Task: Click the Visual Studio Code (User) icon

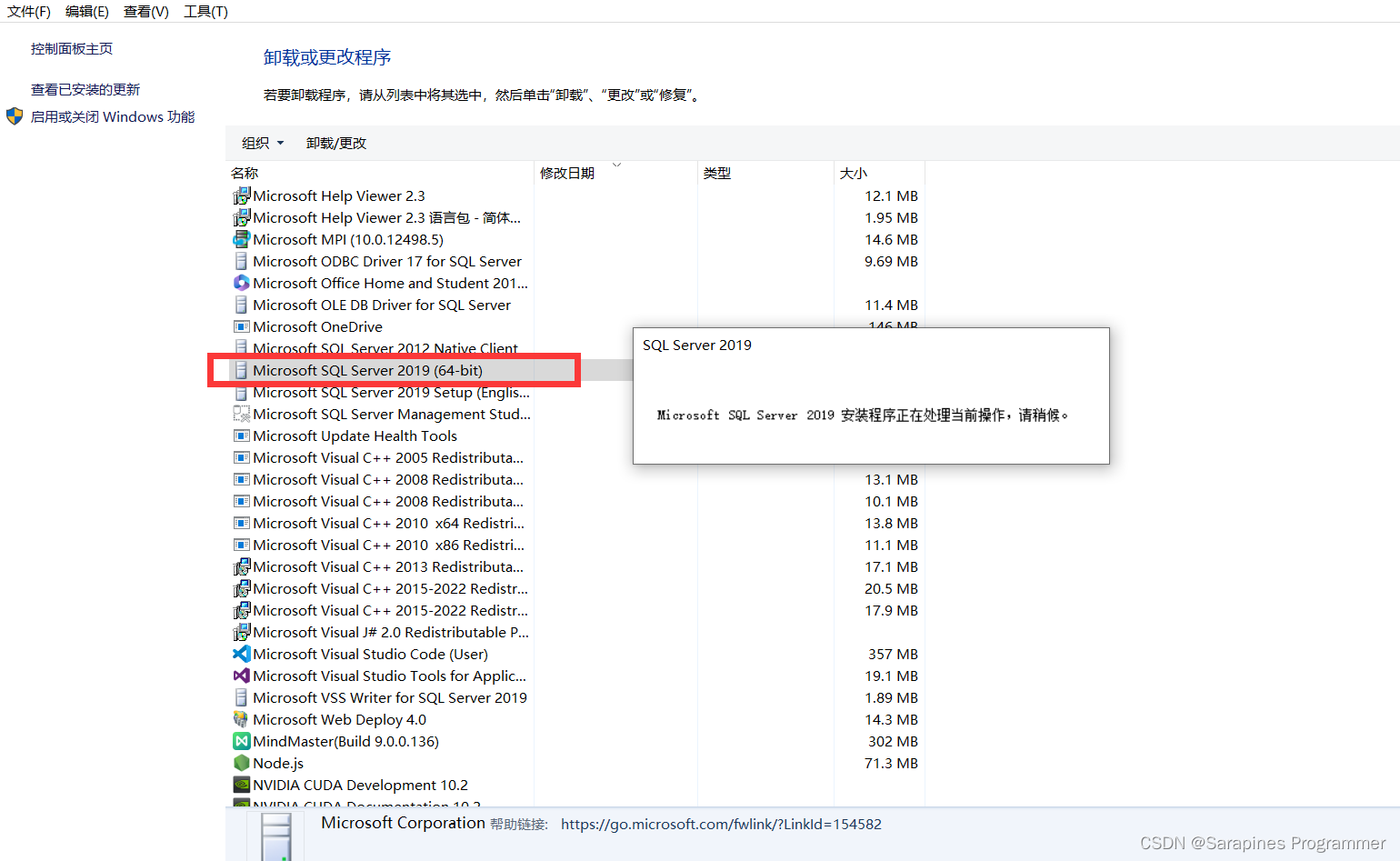Action: [x=241, y=654]
